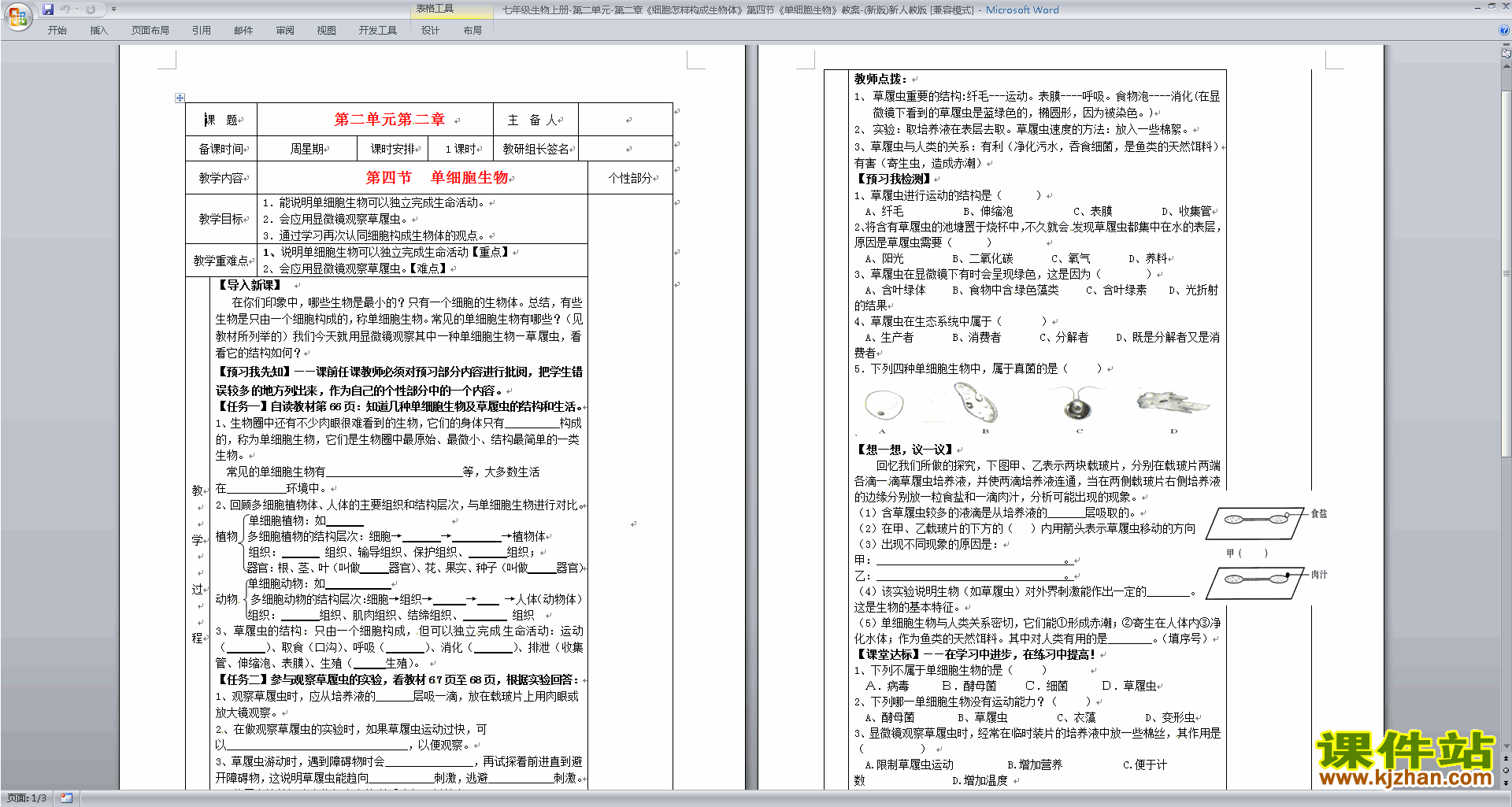Click the table move handle icon

pos(180,98)
